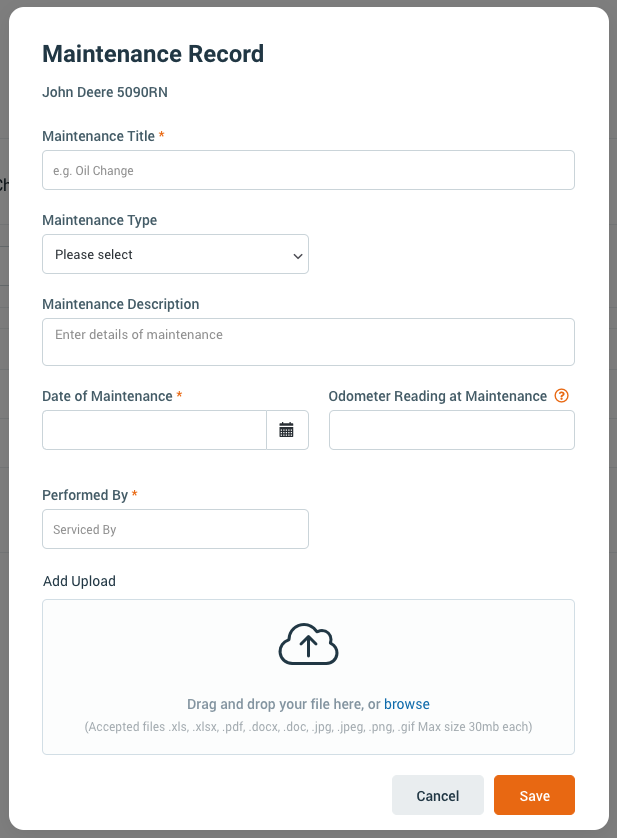Click the chevron on the Maintenance Type selector
This screenshot has height=838, width=617.
298,254
